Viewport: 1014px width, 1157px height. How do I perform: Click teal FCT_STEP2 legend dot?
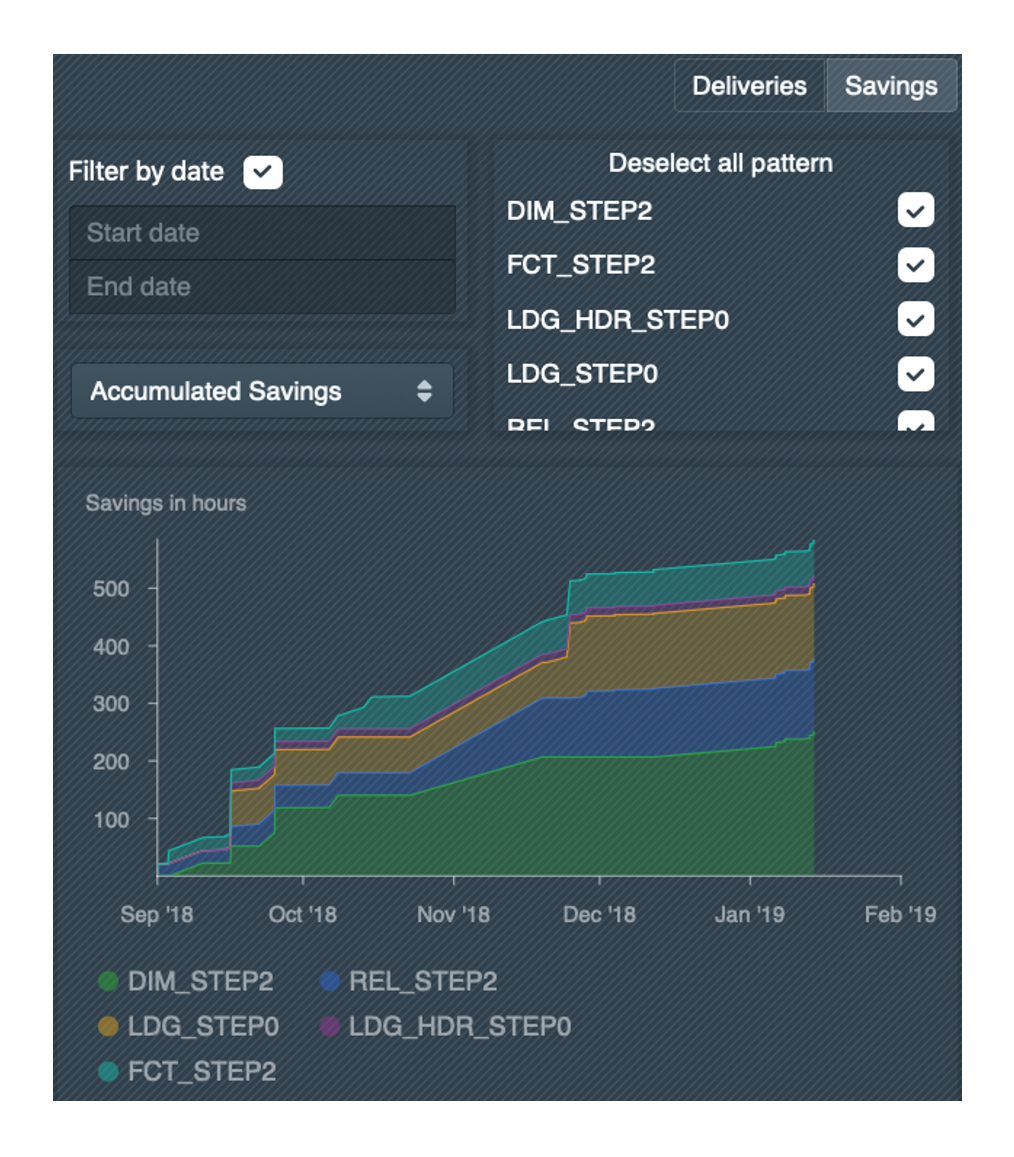pyautogui.click(x=109, y=1073)
